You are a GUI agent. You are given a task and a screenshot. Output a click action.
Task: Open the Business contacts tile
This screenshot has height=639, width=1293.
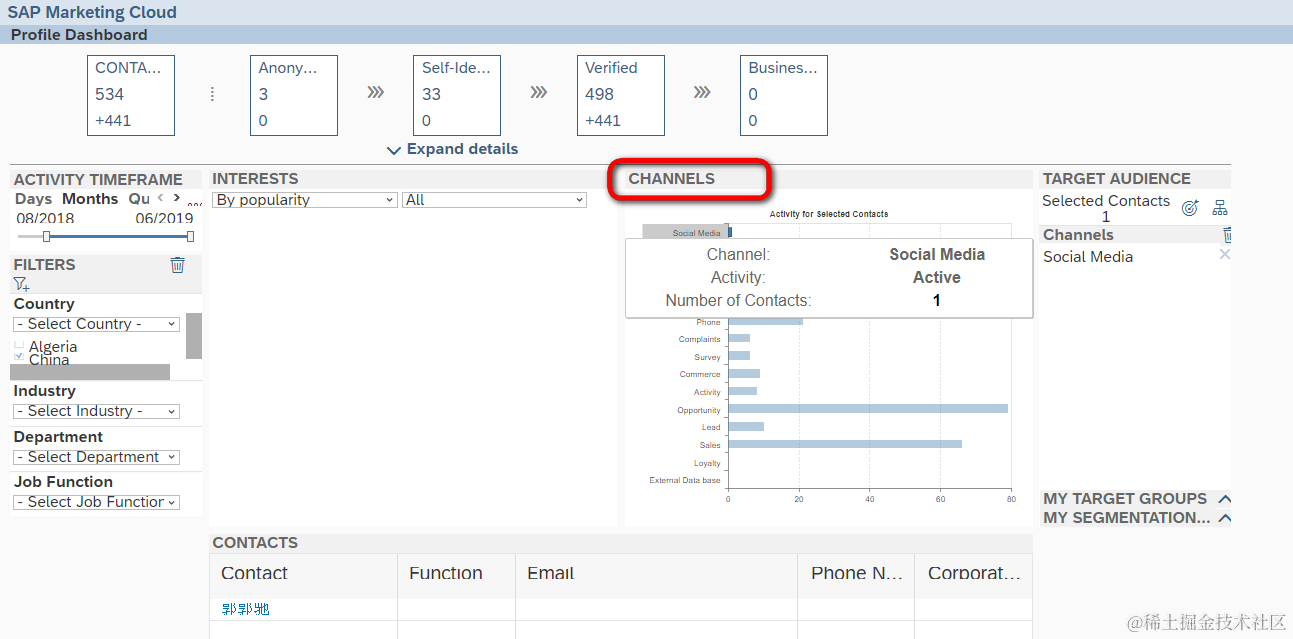[784, 95]
